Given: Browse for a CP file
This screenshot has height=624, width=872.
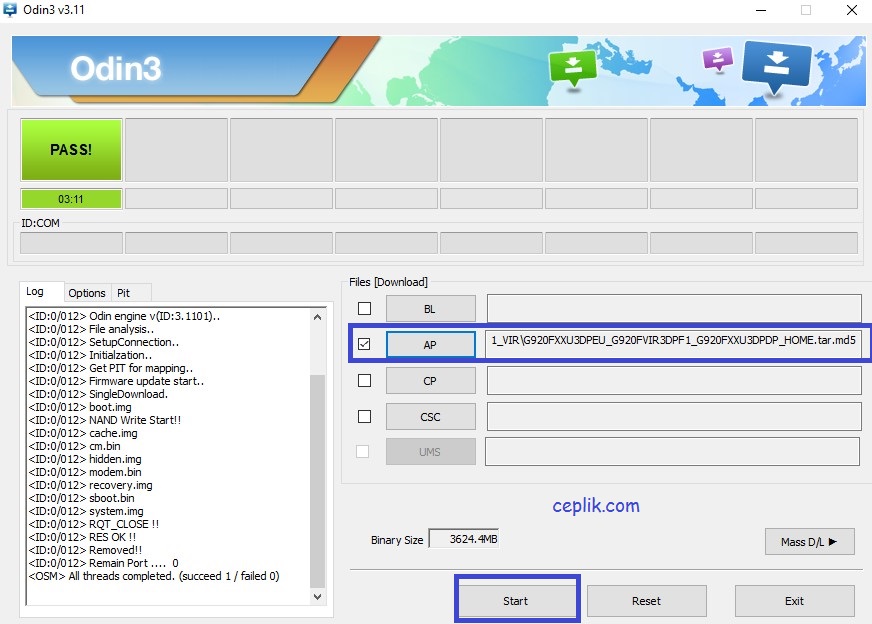Looking at the screenshot, I should point(430,381).
